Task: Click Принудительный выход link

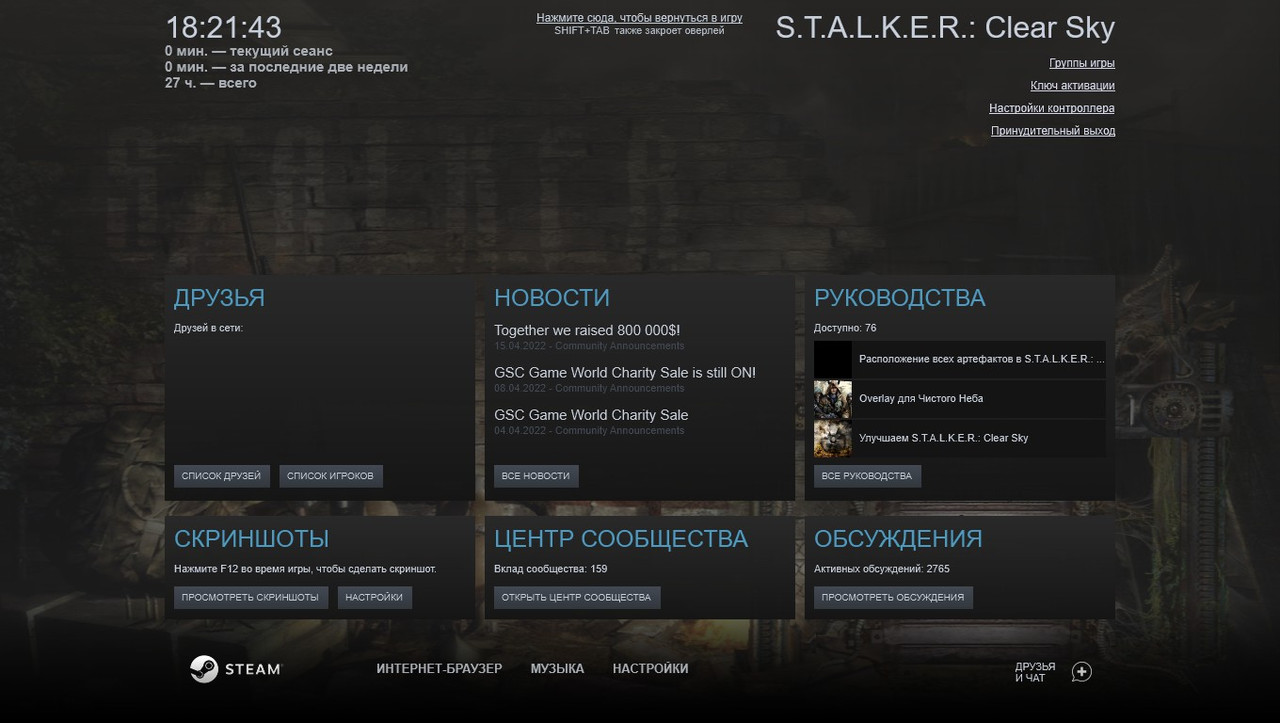Action: 1053,131
